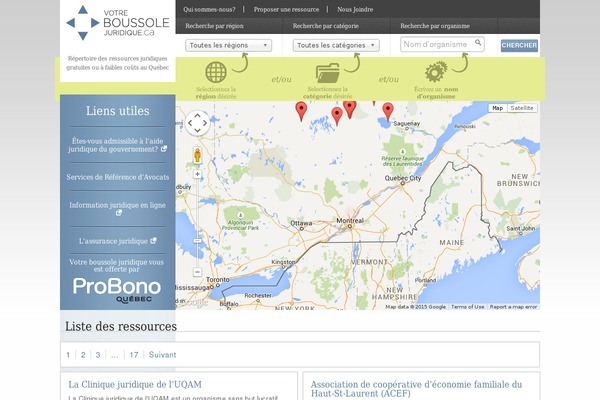Screen dimensions: 600x400
Task: Click the red map marker near Saguenay
Action: point(388,112)
